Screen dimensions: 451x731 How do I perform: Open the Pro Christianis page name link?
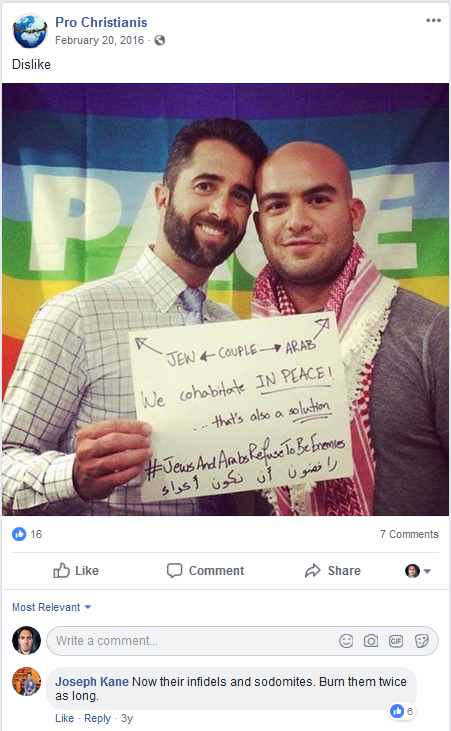(x=101, y=22)
